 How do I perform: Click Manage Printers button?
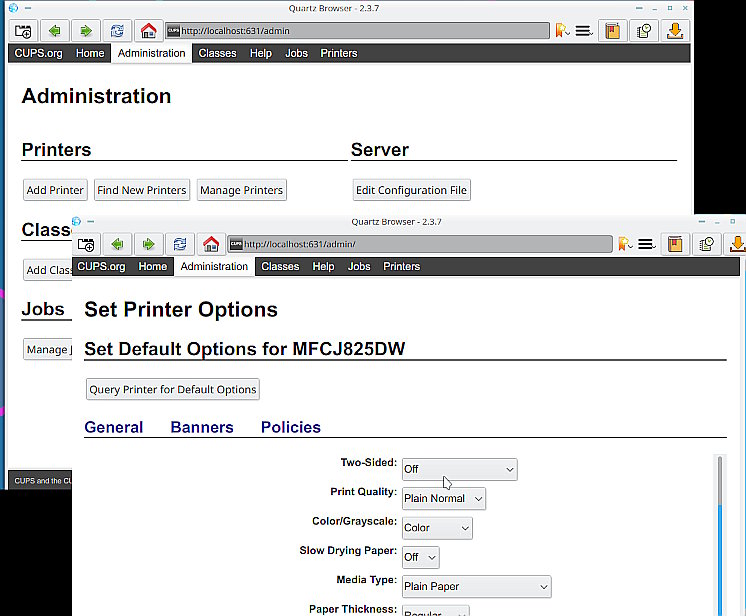242,190
